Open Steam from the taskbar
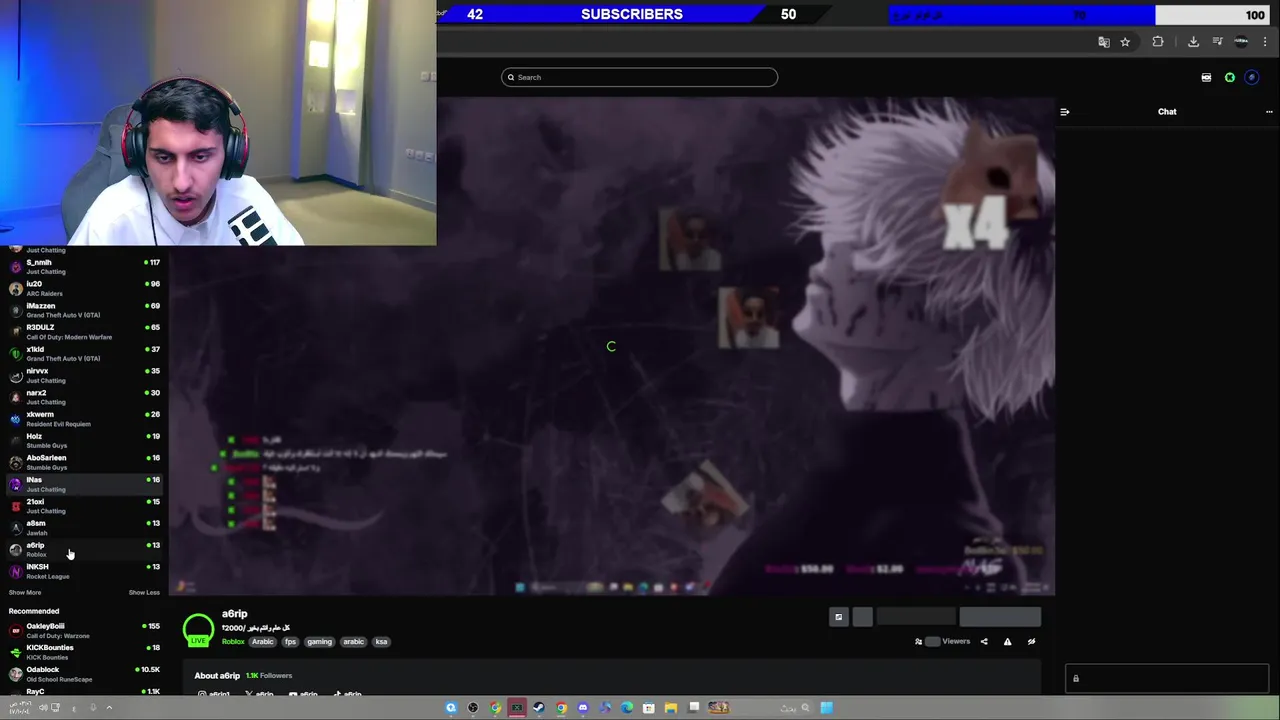Image resolution: width=1280 pixels, height=720 pixels. click(x=539, y=708)
